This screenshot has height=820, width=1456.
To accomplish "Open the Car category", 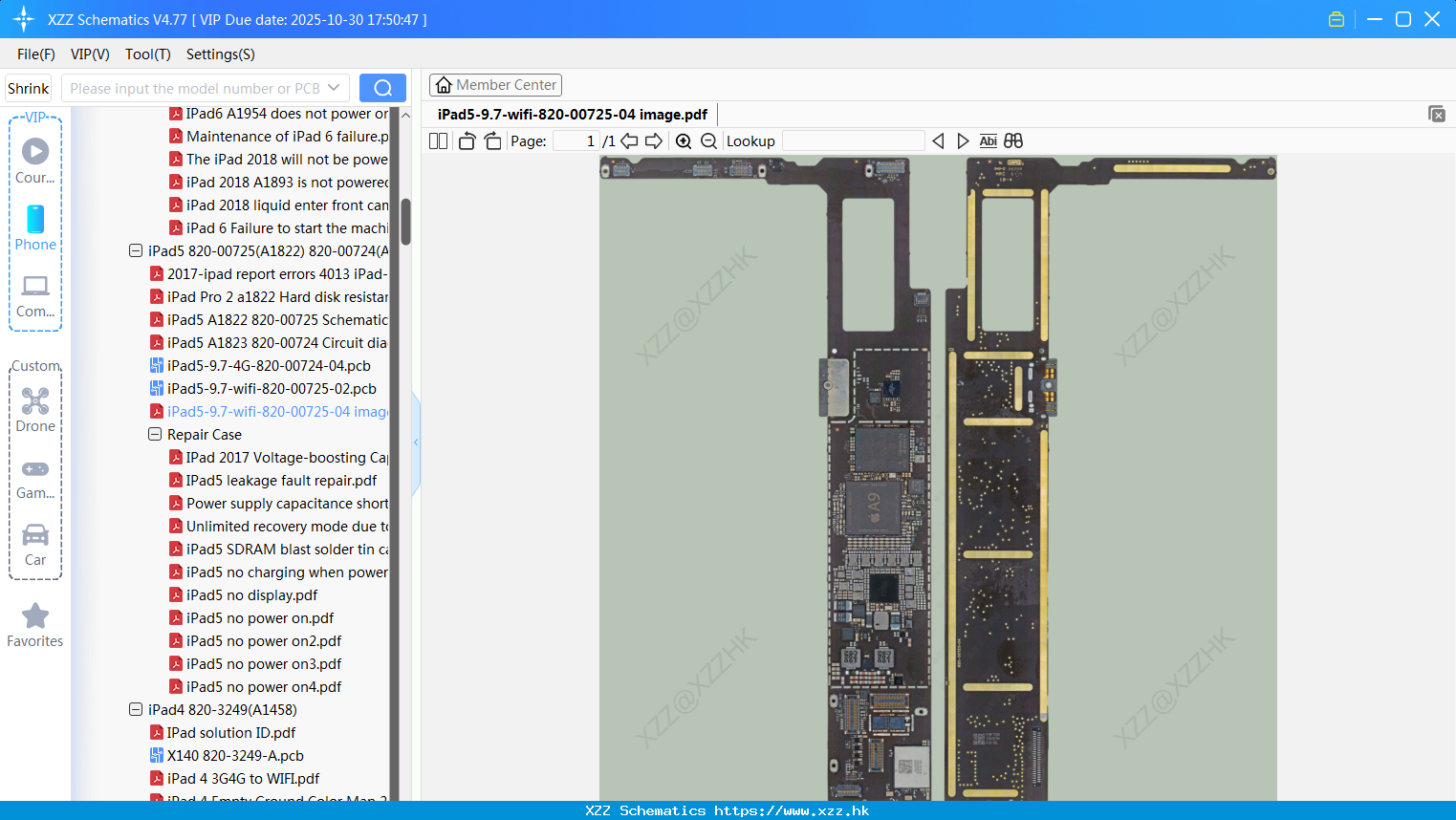I will tap(35, 544).
